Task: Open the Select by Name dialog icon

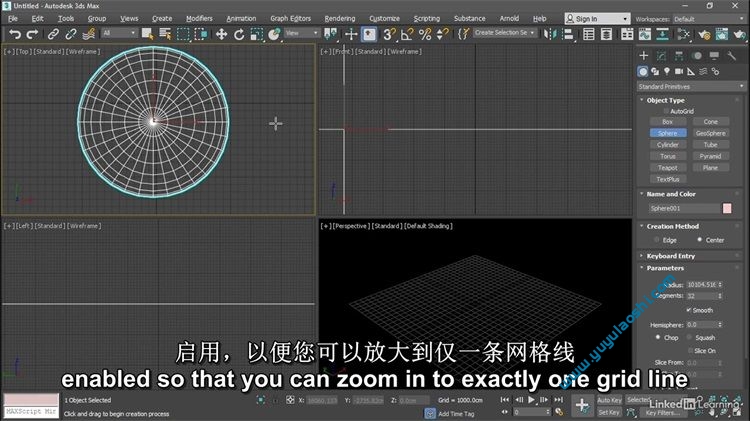Action: click(165, 34)
